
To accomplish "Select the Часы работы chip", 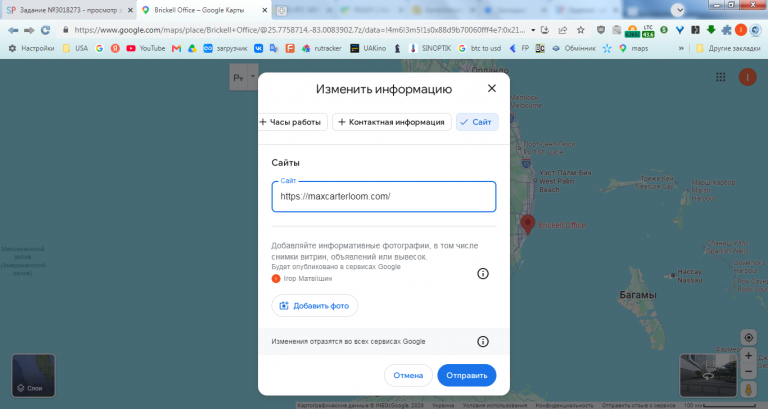I will (292, 122).
